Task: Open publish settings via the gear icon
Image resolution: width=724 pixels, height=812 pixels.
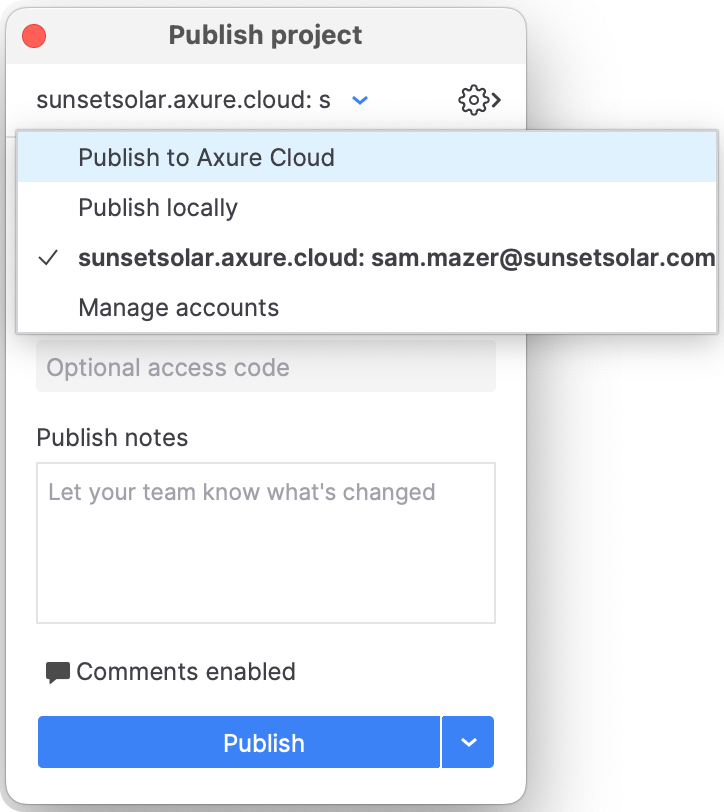Action: 472,100
